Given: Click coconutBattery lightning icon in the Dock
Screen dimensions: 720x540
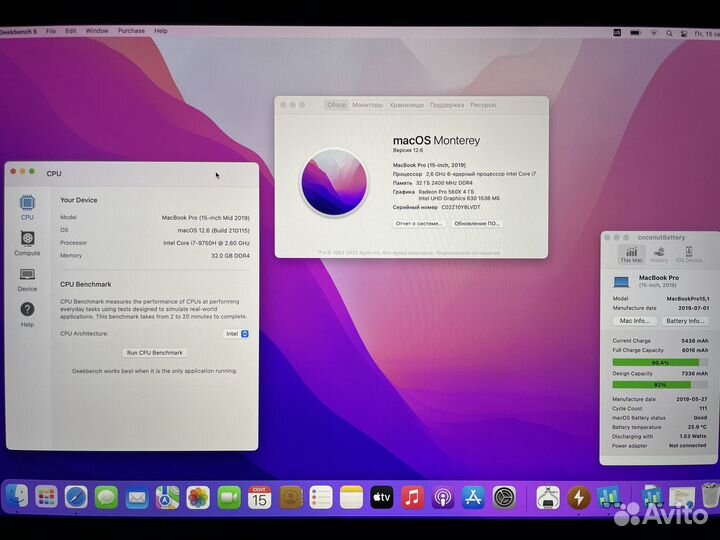Looking at the screenshot, I should 579,497.
